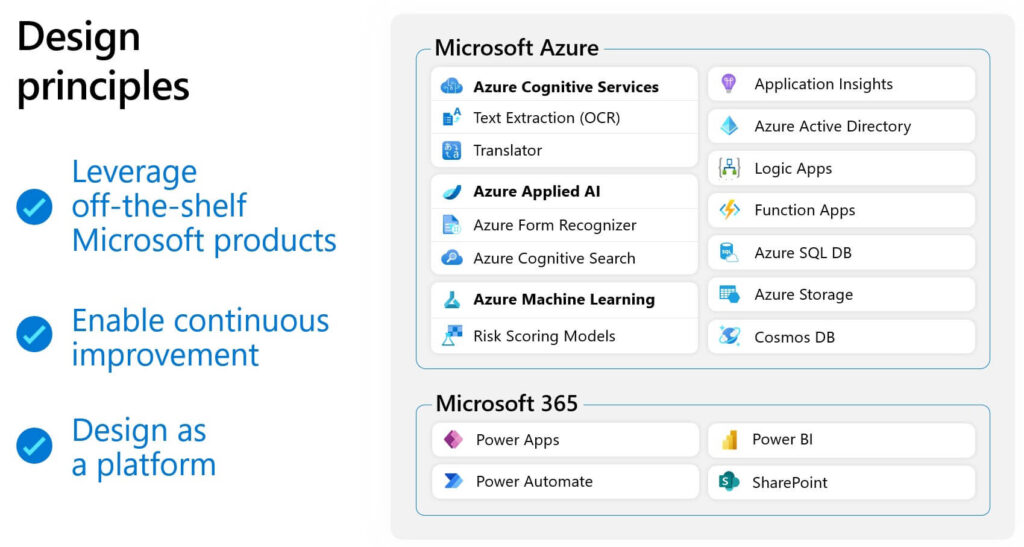Click the Azure Applied AI icon
The image size is (1024, 547).
coord(452,192)
